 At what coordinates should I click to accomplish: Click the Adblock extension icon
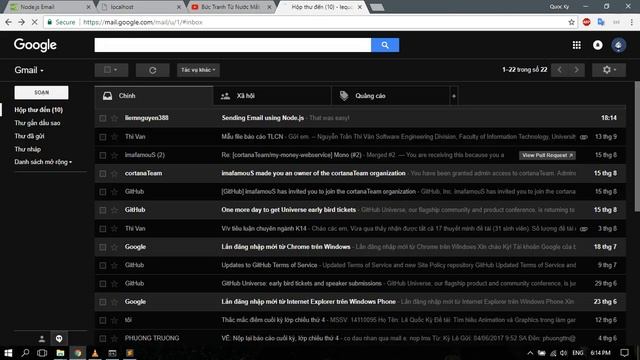pos(587,22)
